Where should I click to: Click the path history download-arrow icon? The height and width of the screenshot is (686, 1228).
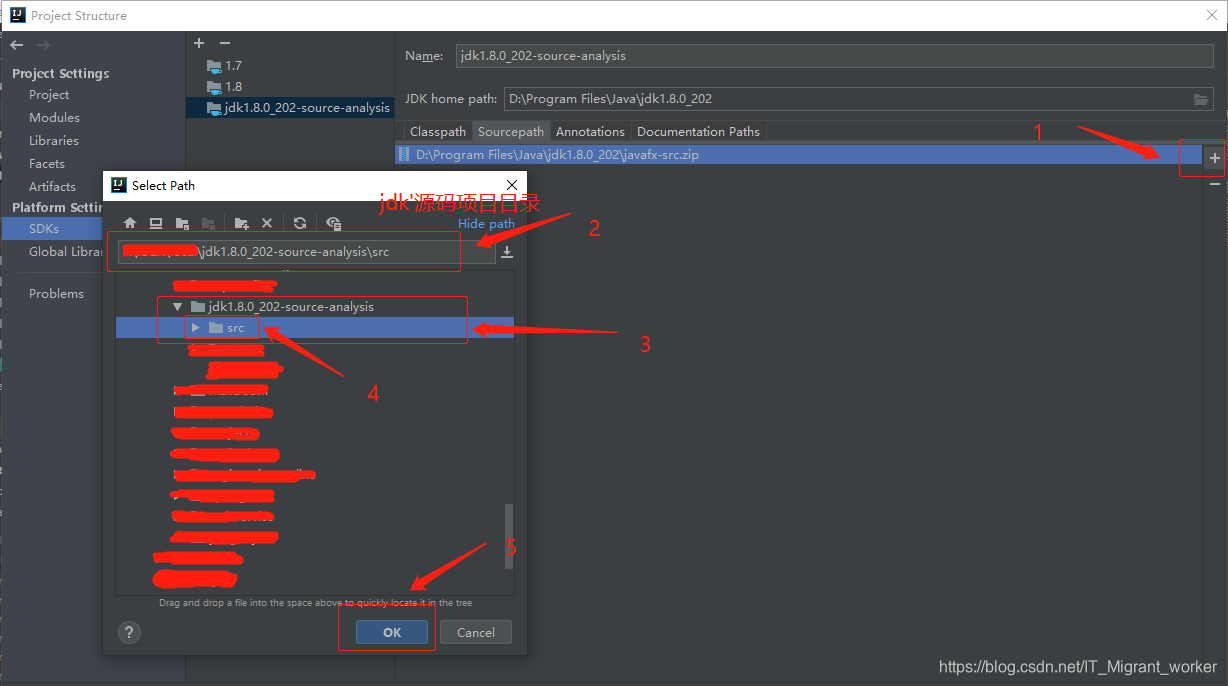point(507,252)
